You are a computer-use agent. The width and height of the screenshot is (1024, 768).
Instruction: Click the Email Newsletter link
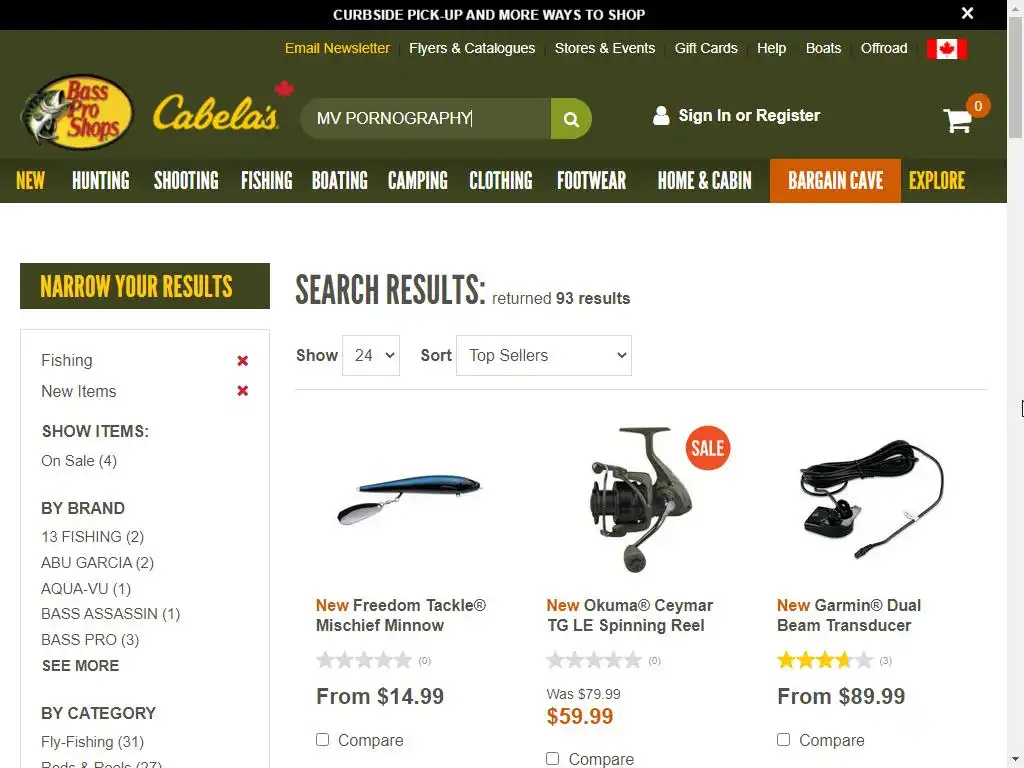337,48
